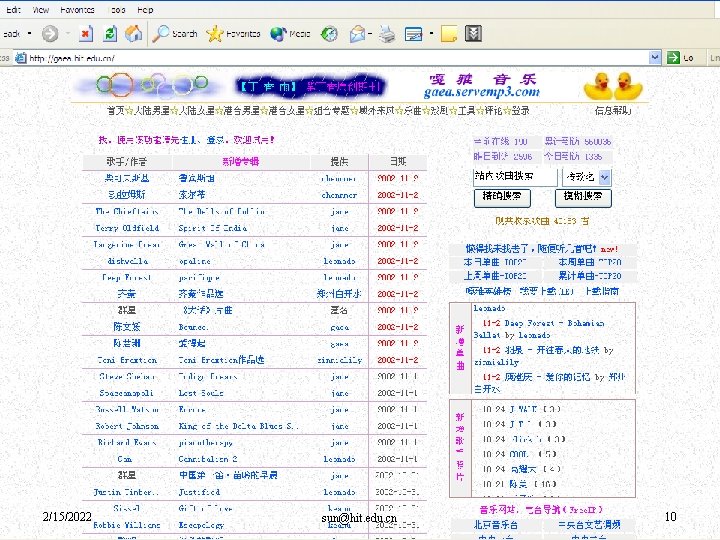Click the dark square icon at toolbar's end
The image size is (720, 540).
click(x=473, y=33)
